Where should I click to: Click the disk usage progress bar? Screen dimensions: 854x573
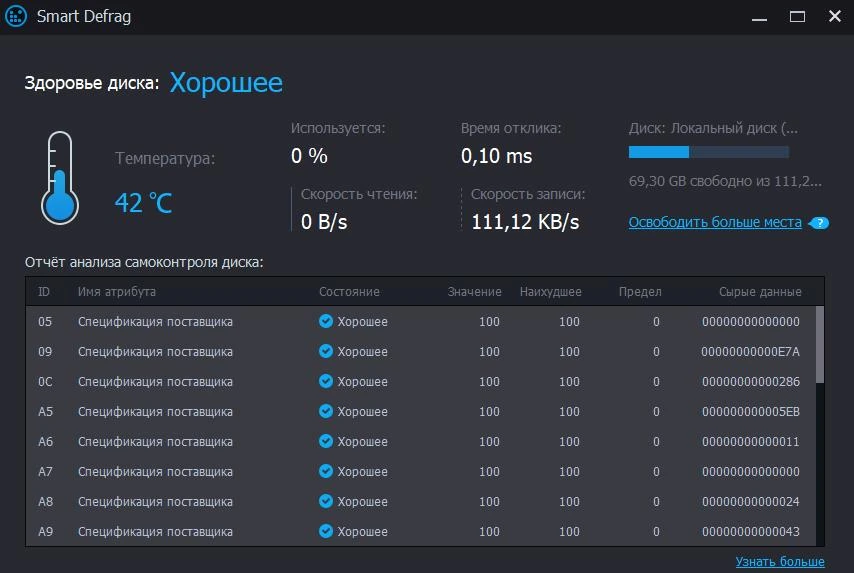pyautogui.click(x=709, y=152)
